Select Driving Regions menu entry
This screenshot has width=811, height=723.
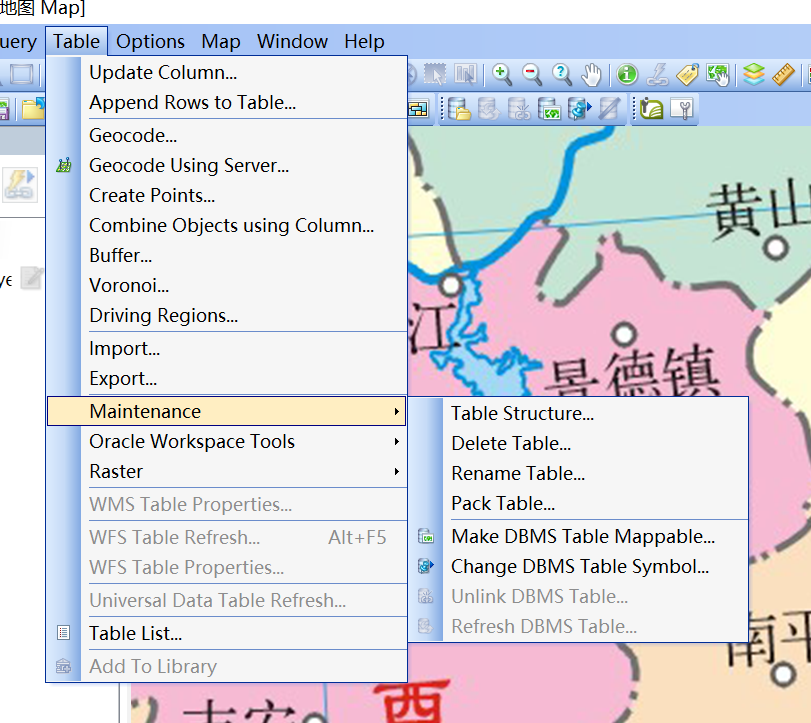click(x=227, y=315)
